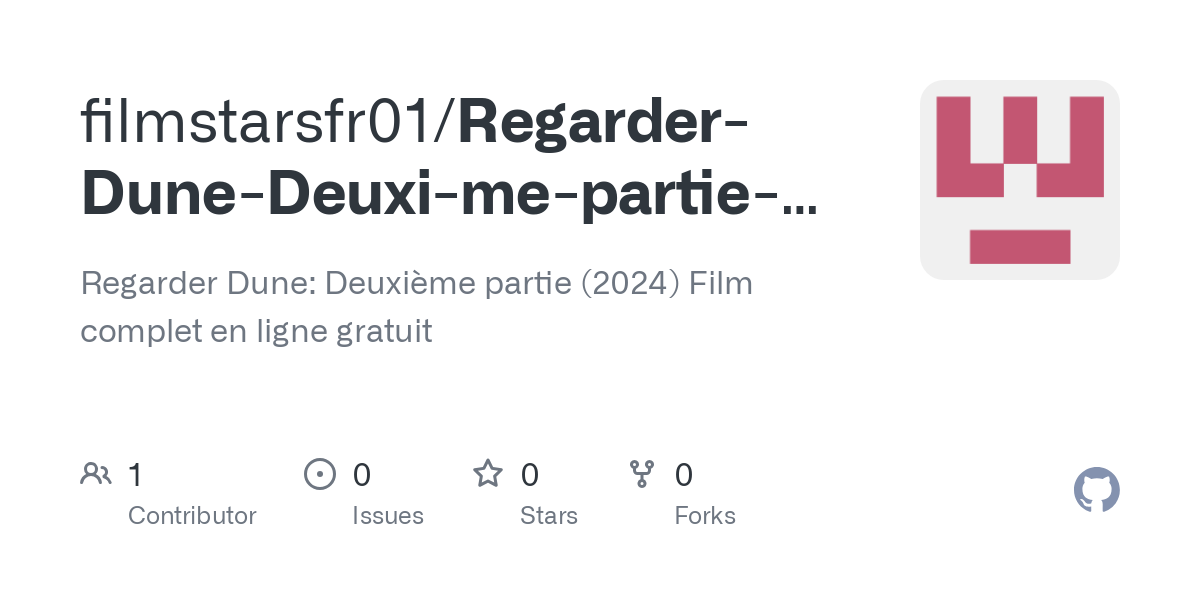Click the Dune-Deuxi-me-partie title line
This screenshot has height=600, width=1200.
click(430, 193)
